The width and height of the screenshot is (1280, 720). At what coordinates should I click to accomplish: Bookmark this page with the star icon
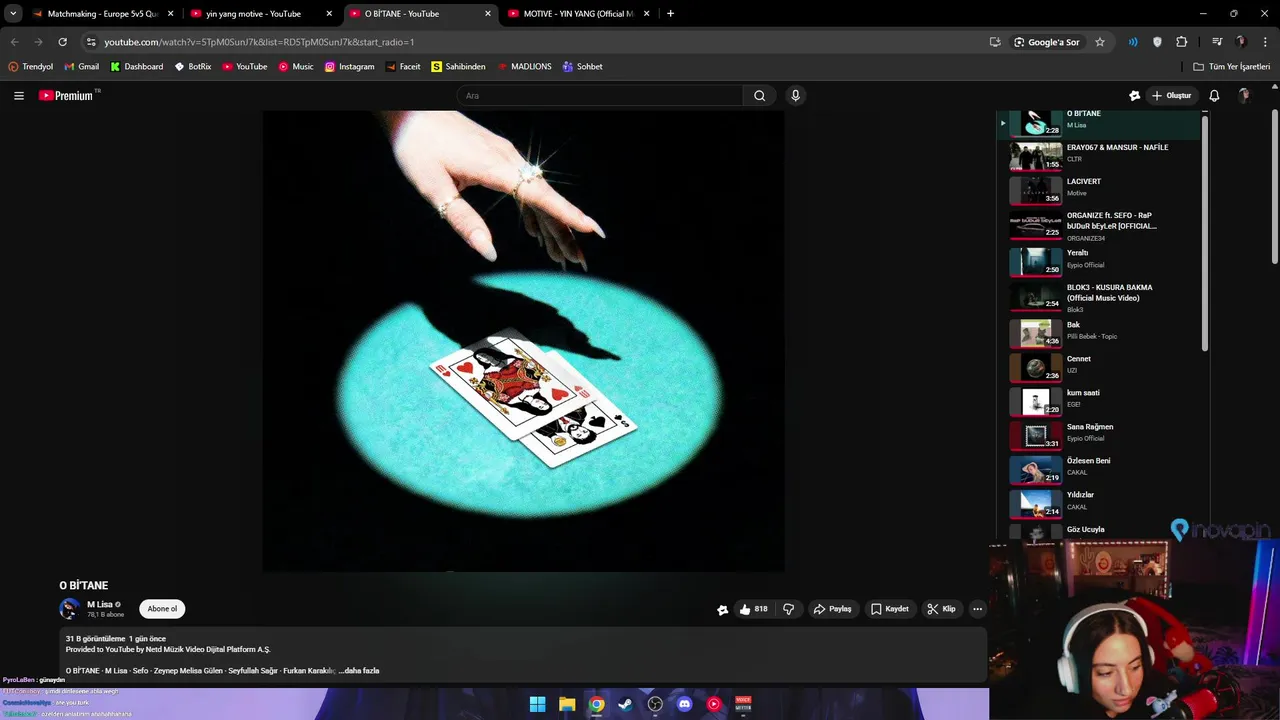coord(1100,42)
